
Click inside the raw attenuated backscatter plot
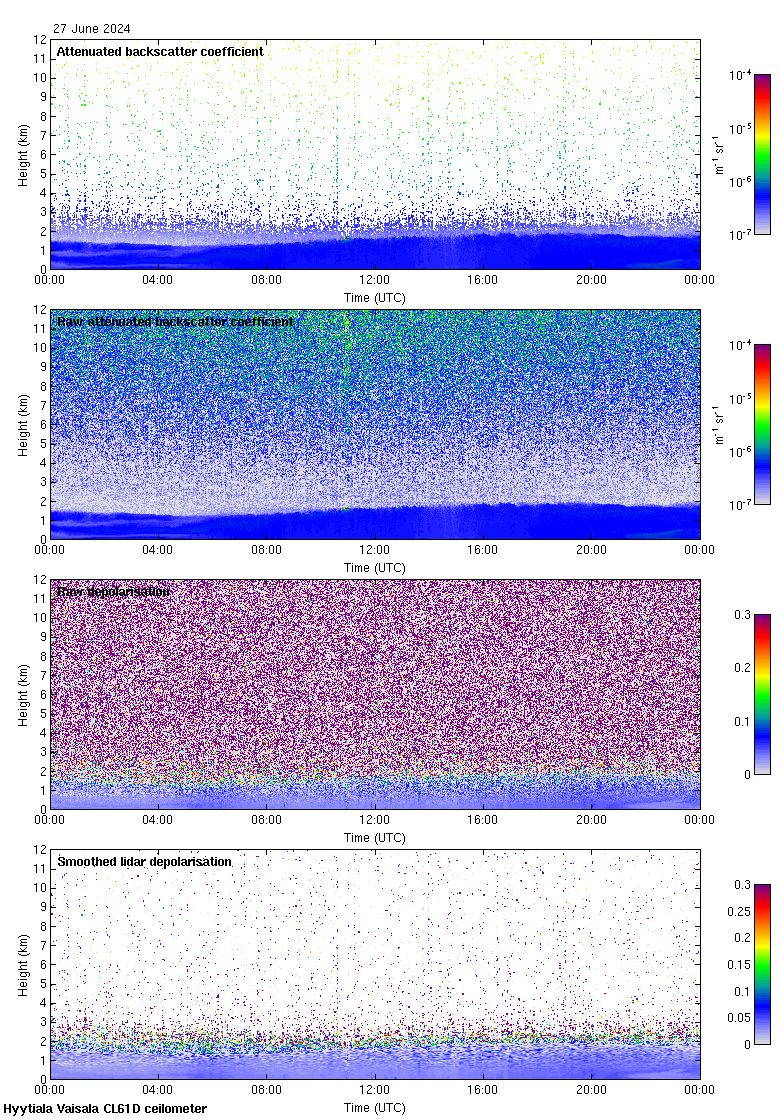coord(374,424)
